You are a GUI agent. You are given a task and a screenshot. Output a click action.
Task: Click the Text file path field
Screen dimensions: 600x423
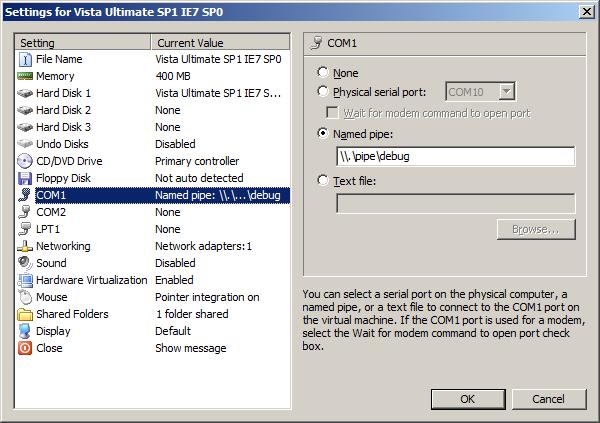(455, 203)
